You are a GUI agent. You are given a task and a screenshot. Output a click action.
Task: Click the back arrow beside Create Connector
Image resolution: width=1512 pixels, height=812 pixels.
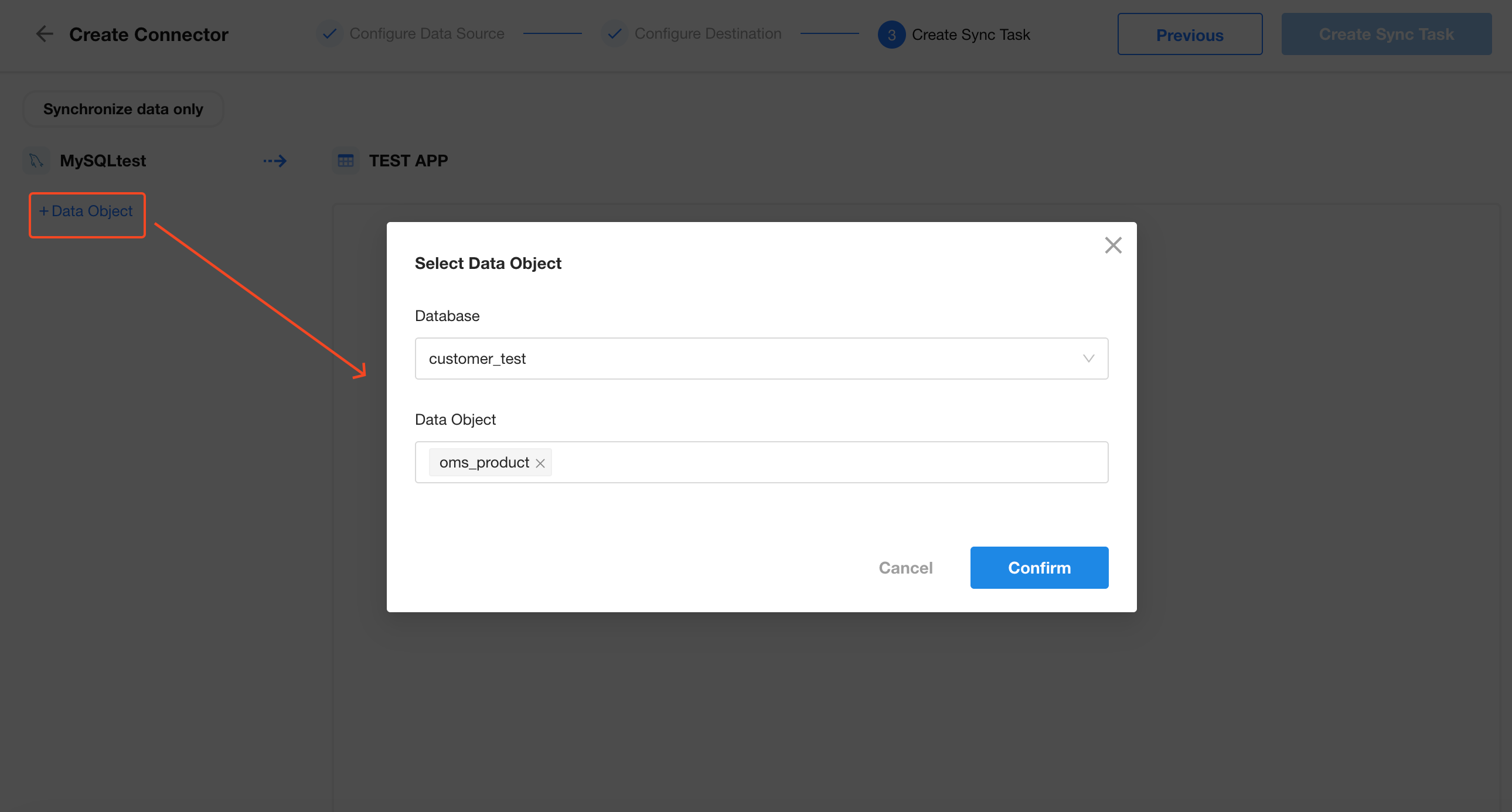(45, 34)
